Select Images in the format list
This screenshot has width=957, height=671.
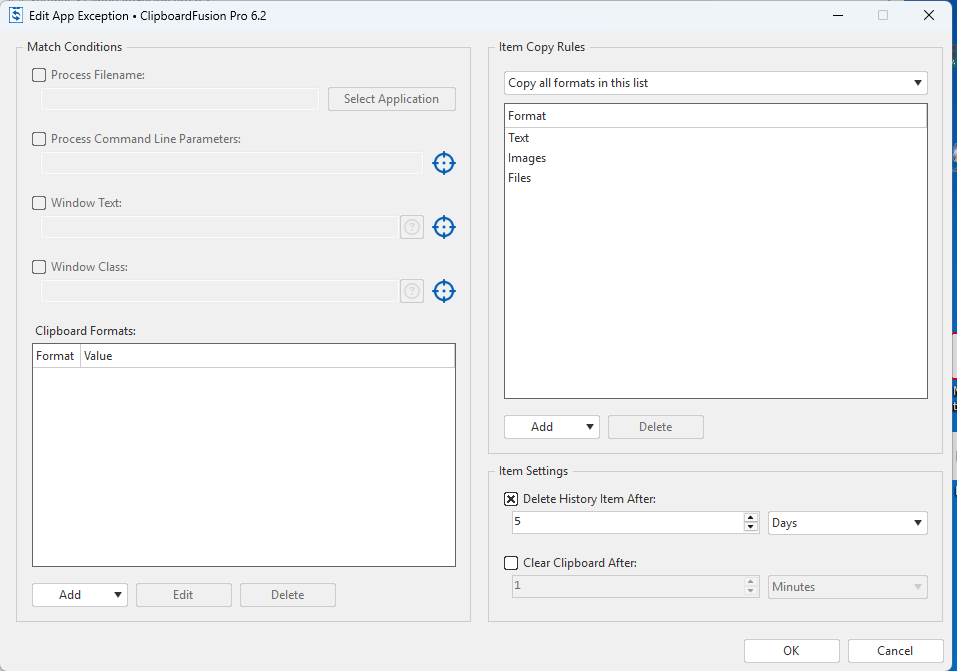tap(527, 158)
